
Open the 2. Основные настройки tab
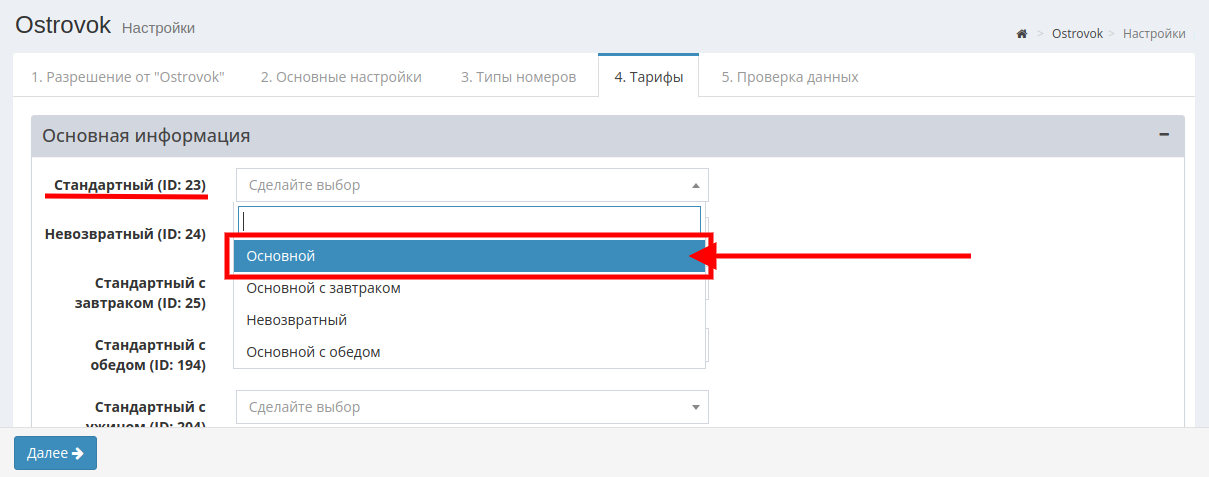coord(341,77)
